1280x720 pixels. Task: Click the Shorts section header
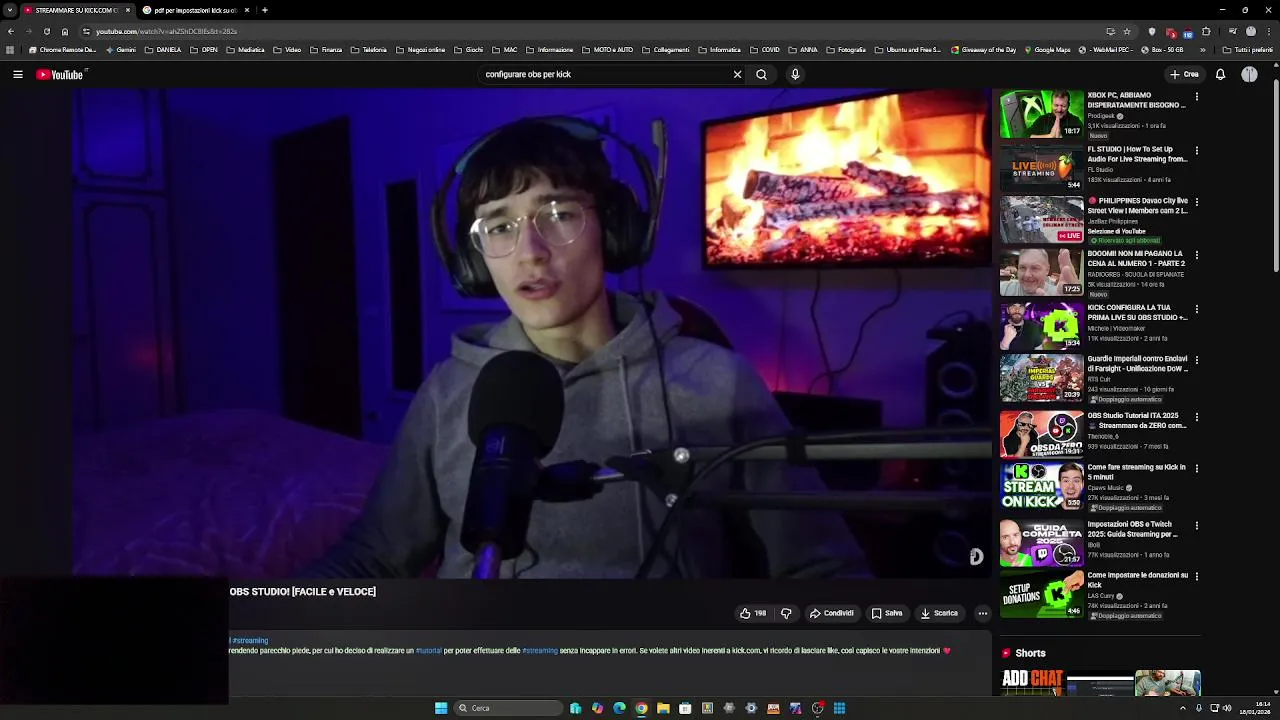[1030, 653]
